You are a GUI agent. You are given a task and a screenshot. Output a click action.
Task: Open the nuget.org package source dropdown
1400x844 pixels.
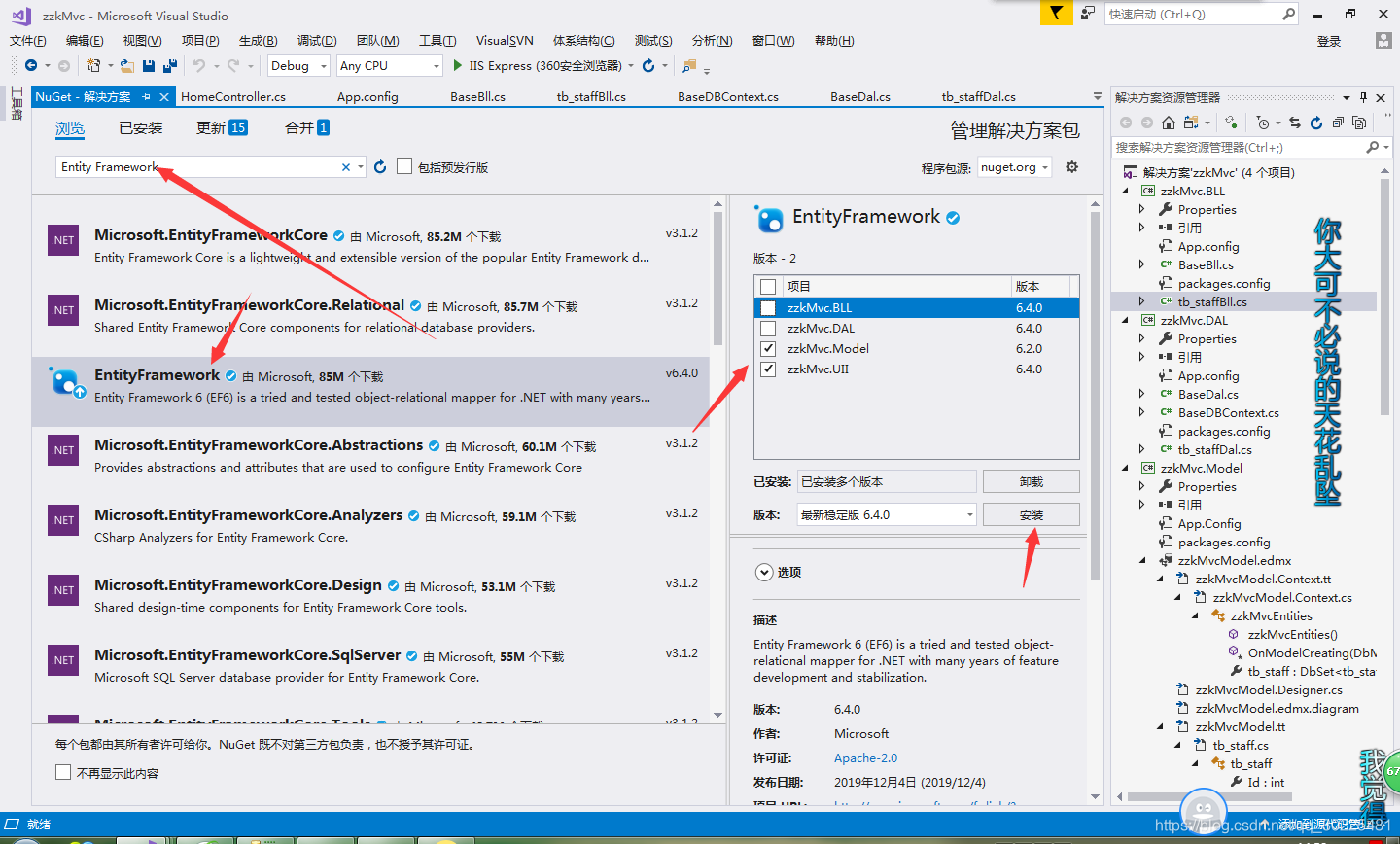[1014, 167]
